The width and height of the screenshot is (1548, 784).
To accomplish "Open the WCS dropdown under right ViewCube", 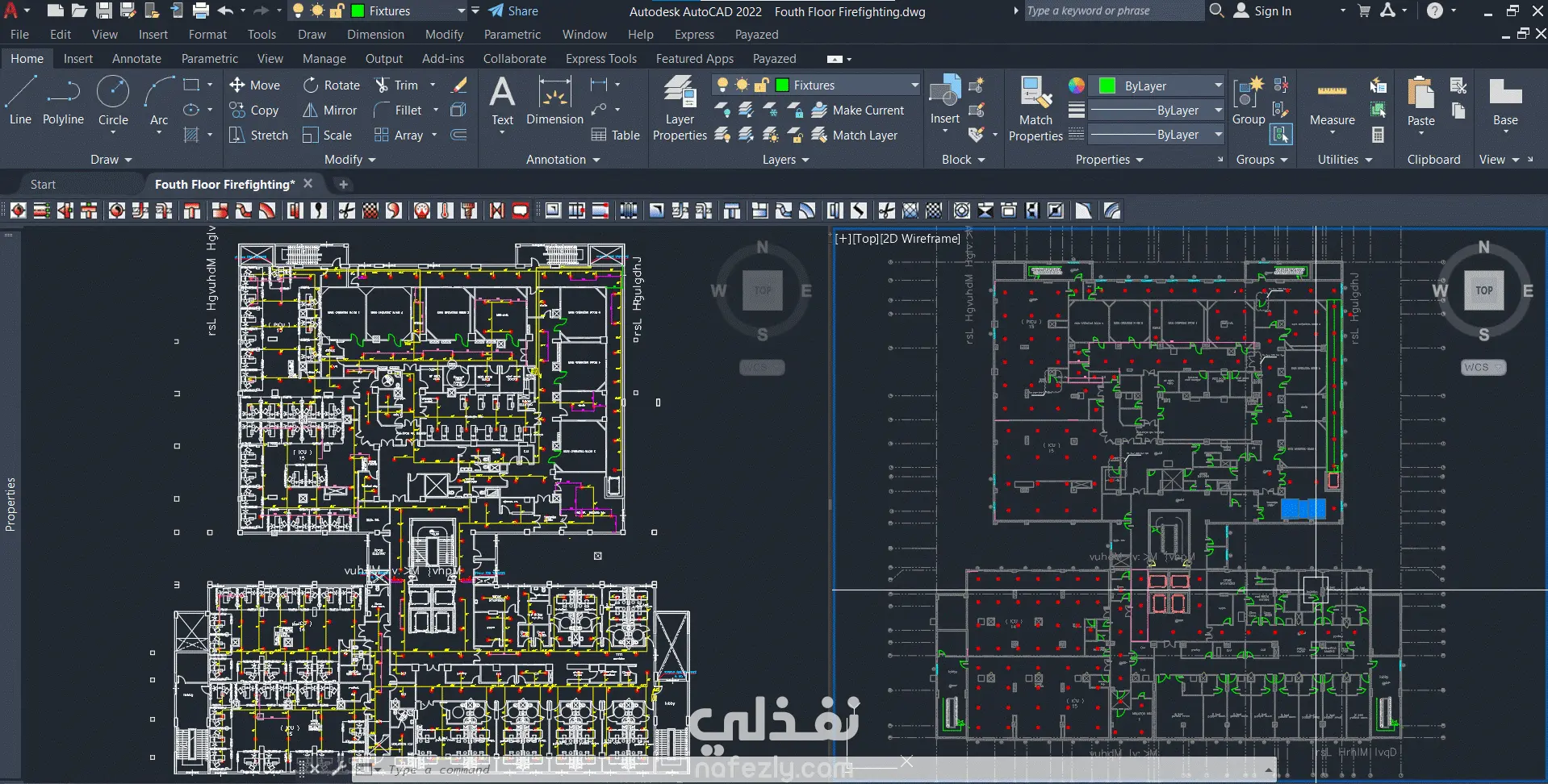I will (x=1483, y=367).
